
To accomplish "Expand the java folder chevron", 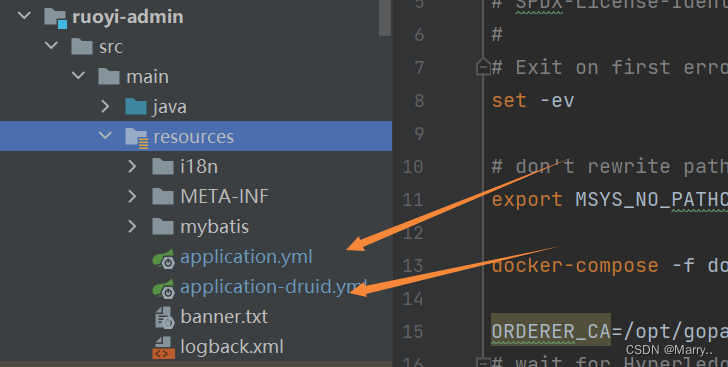I will pyautogui.click(x=105, y=106).
